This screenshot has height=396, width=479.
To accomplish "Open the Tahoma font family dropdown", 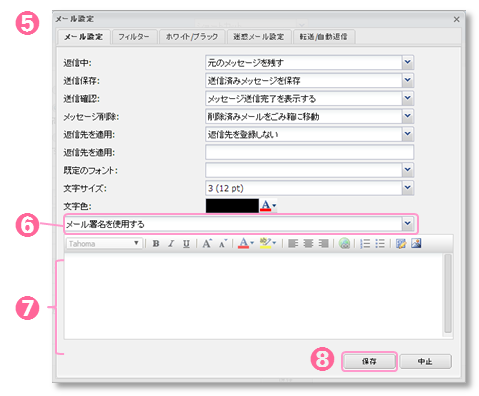I will point(136,243).
